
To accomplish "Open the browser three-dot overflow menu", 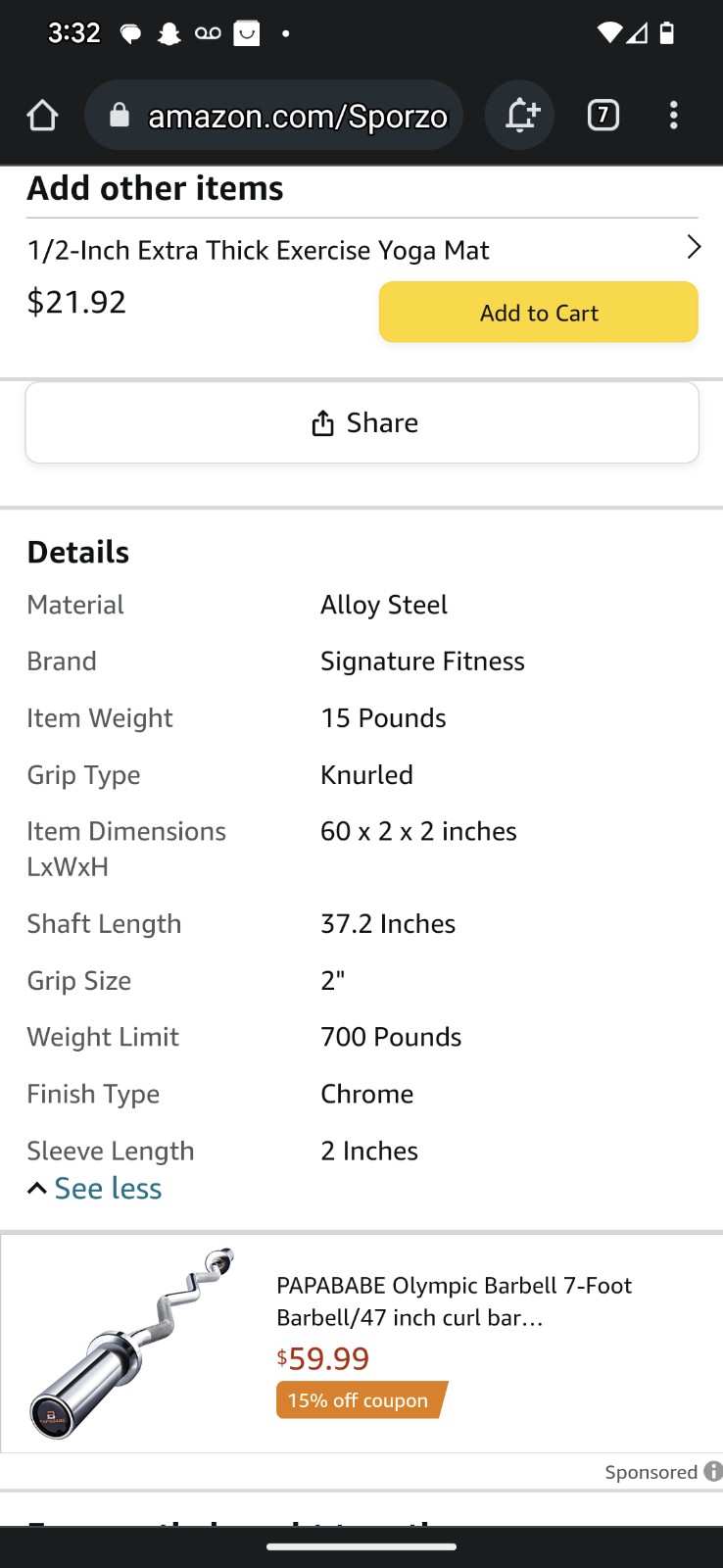I will coord(673,116).
